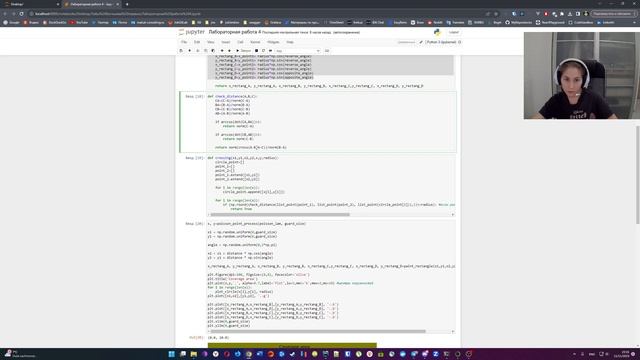Insert a cell below with the plus icon

click(x=189, y=51)
